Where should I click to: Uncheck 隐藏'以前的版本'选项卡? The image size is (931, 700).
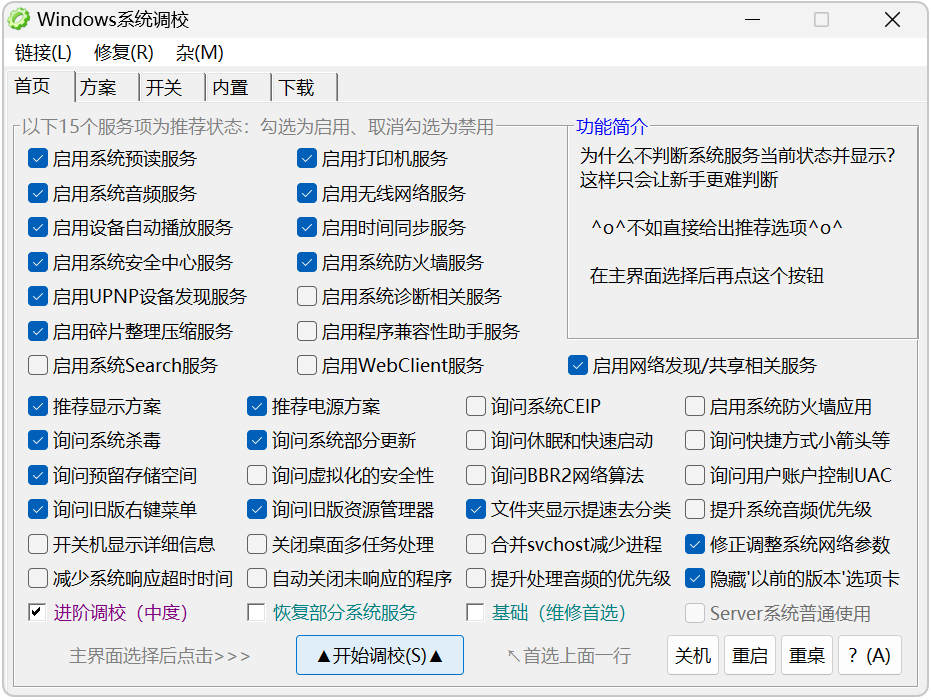coord(695,578)
